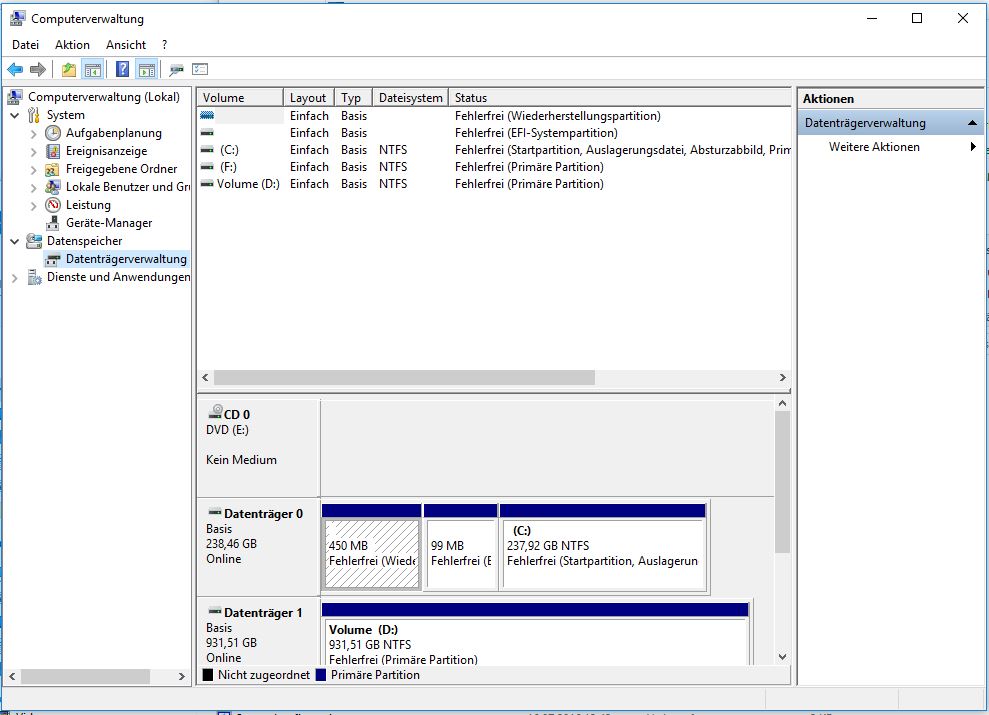Toggle the Action pane toolbar icon
The width and height of the screenshot is (989, 715).
click(147, 69)
